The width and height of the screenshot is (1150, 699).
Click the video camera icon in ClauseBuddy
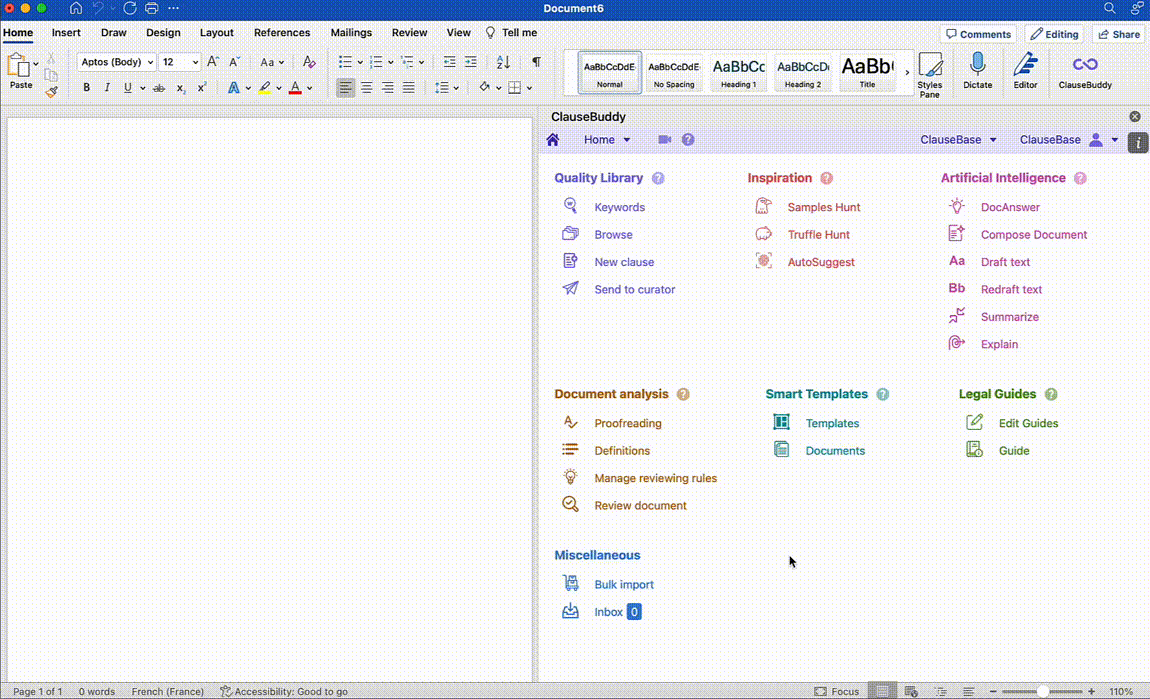coord(664,139)
